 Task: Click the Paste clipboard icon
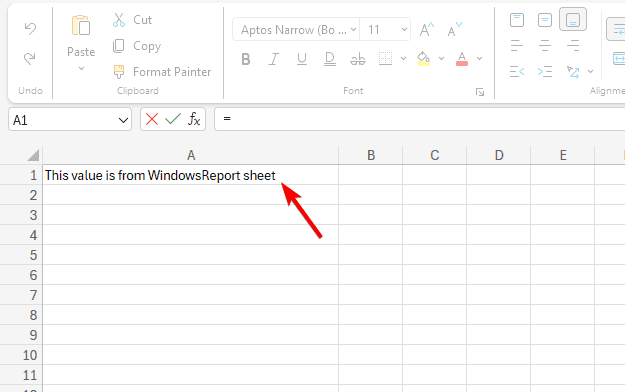81,26
